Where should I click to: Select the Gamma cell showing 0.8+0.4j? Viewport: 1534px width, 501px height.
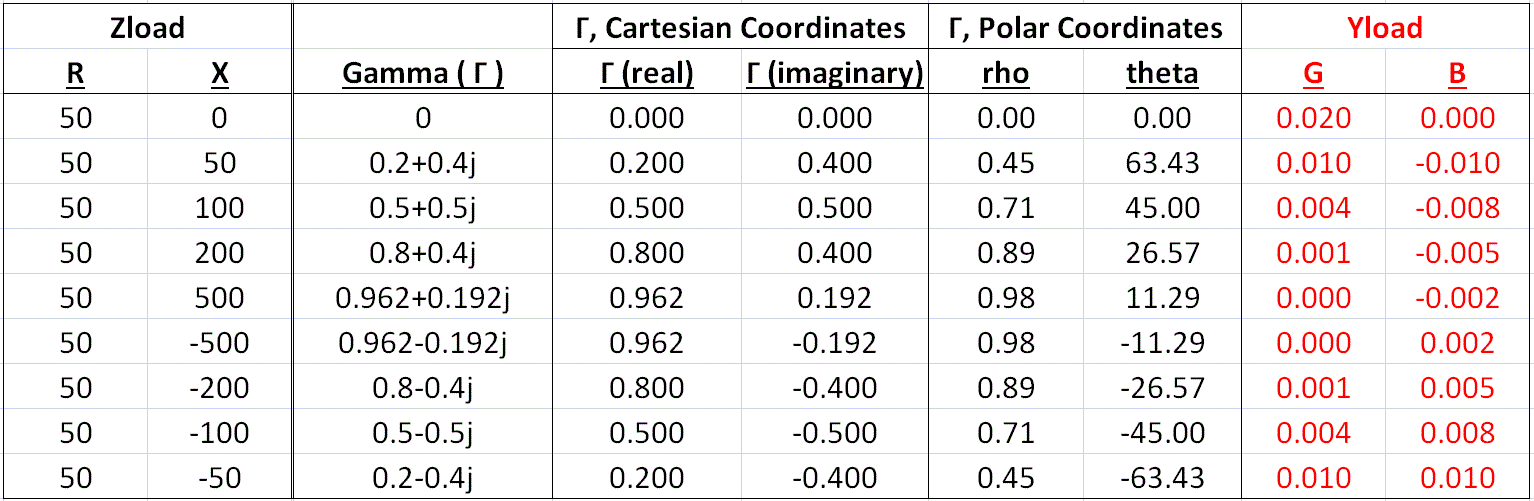click(422, 253)
